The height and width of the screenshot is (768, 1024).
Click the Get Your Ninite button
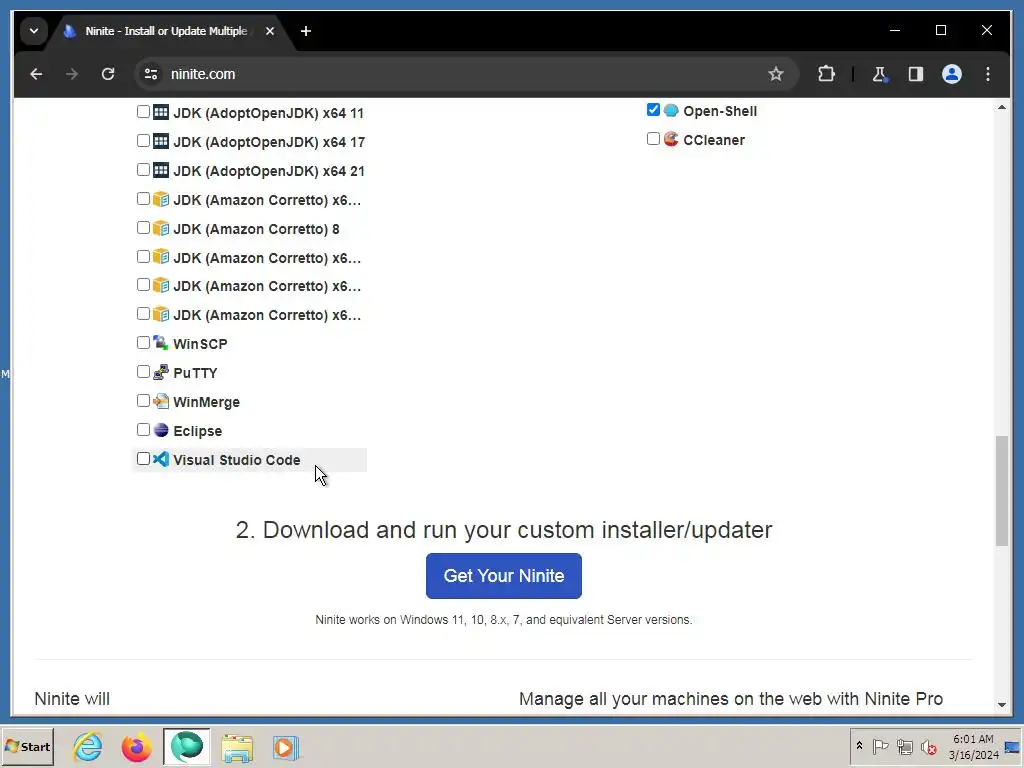tap(504, 575)
